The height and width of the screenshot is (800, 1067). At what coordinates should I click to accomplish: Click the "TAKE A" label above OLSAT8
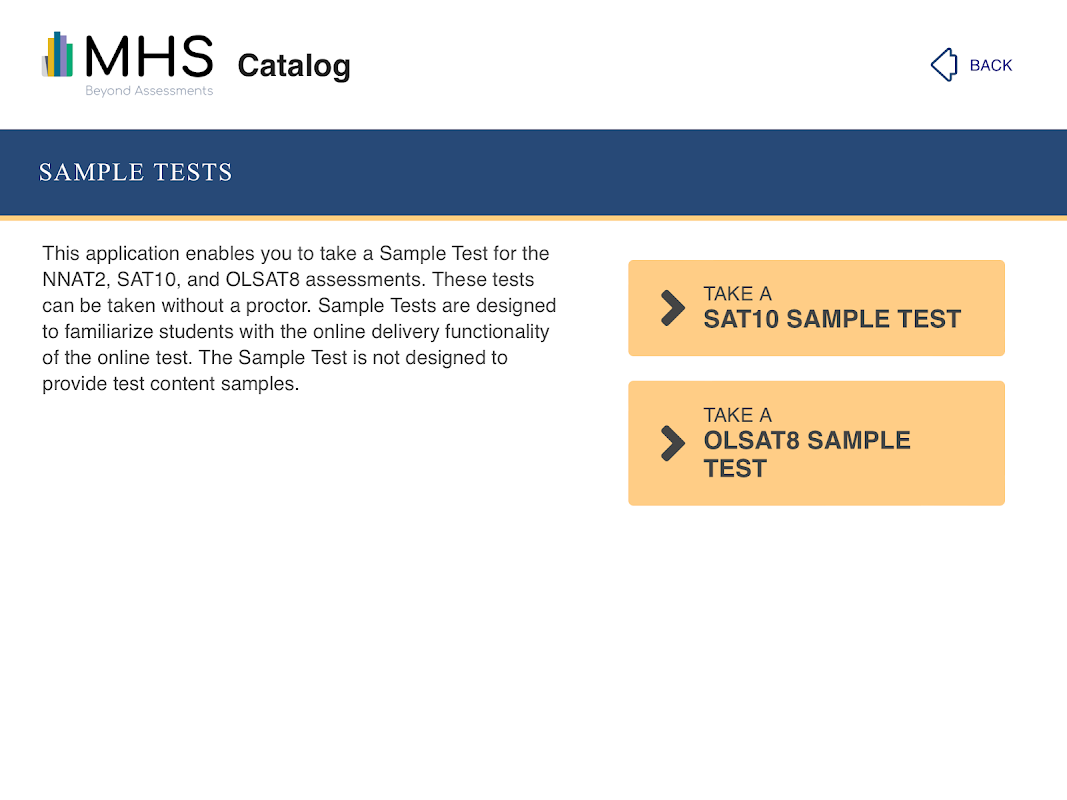click(x=737, y=415)
